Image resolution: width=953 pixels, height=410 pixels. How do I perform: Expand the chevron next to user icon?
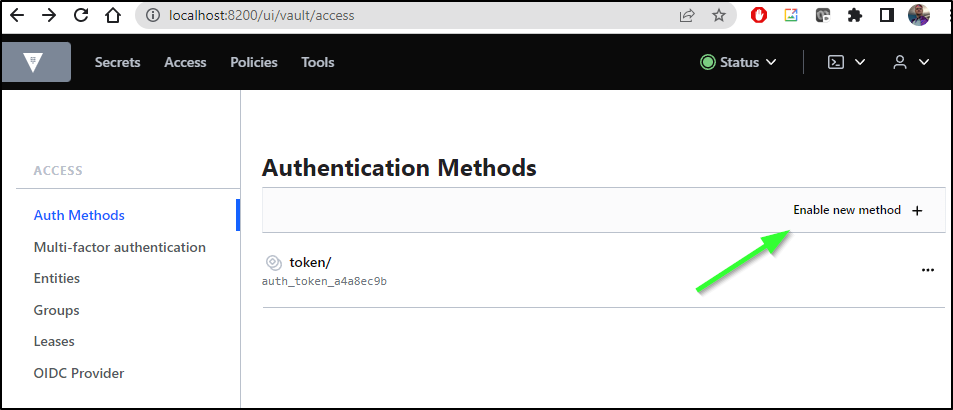[924, 62]
